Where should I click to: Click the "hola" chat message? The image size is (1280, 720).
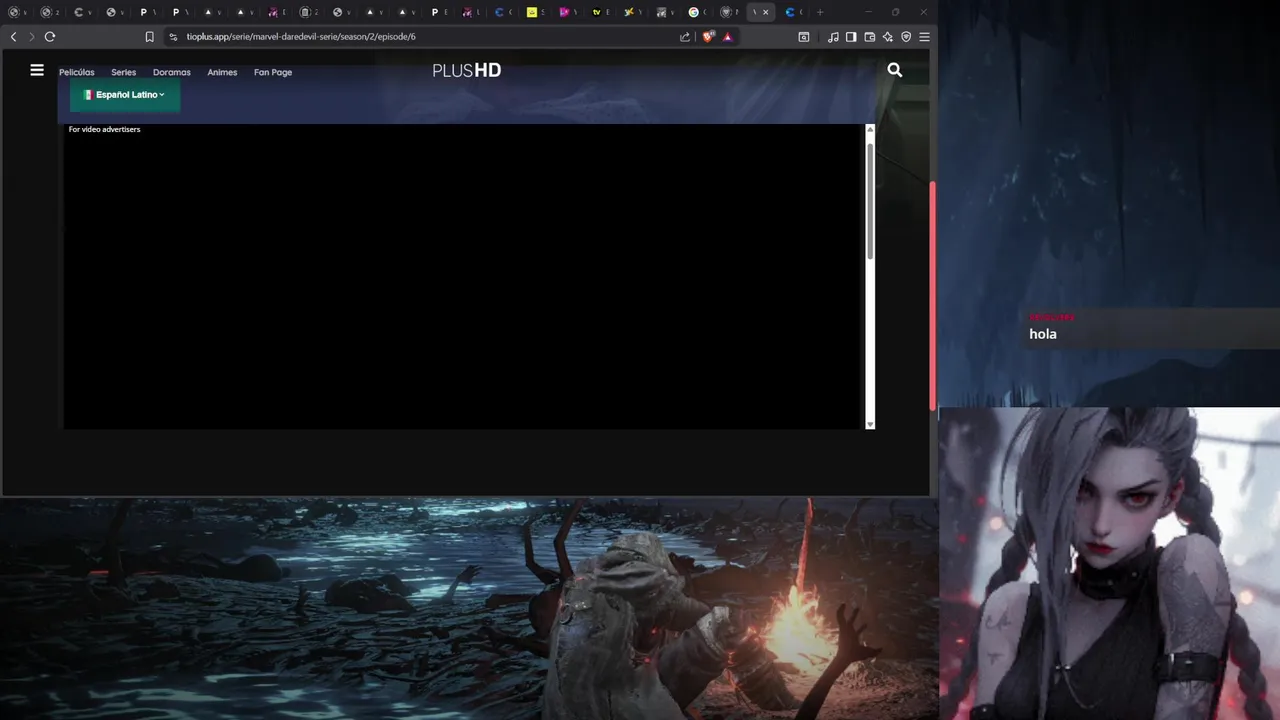click(1043, 334)
